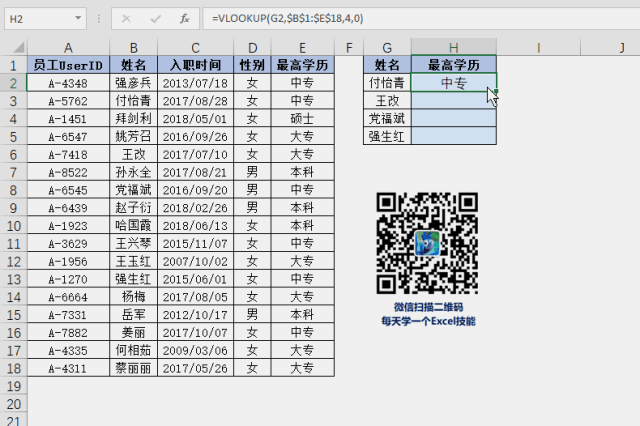Click cell A-4348

[68, 83]
